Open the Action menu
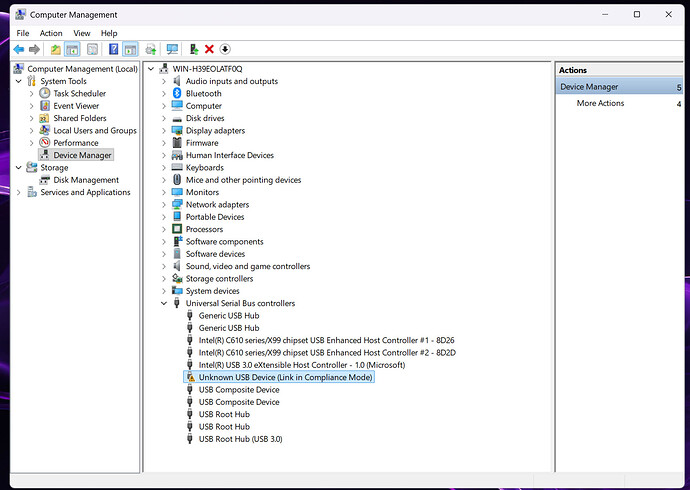This screenshot has width=690, height=490. click(51, 33)
